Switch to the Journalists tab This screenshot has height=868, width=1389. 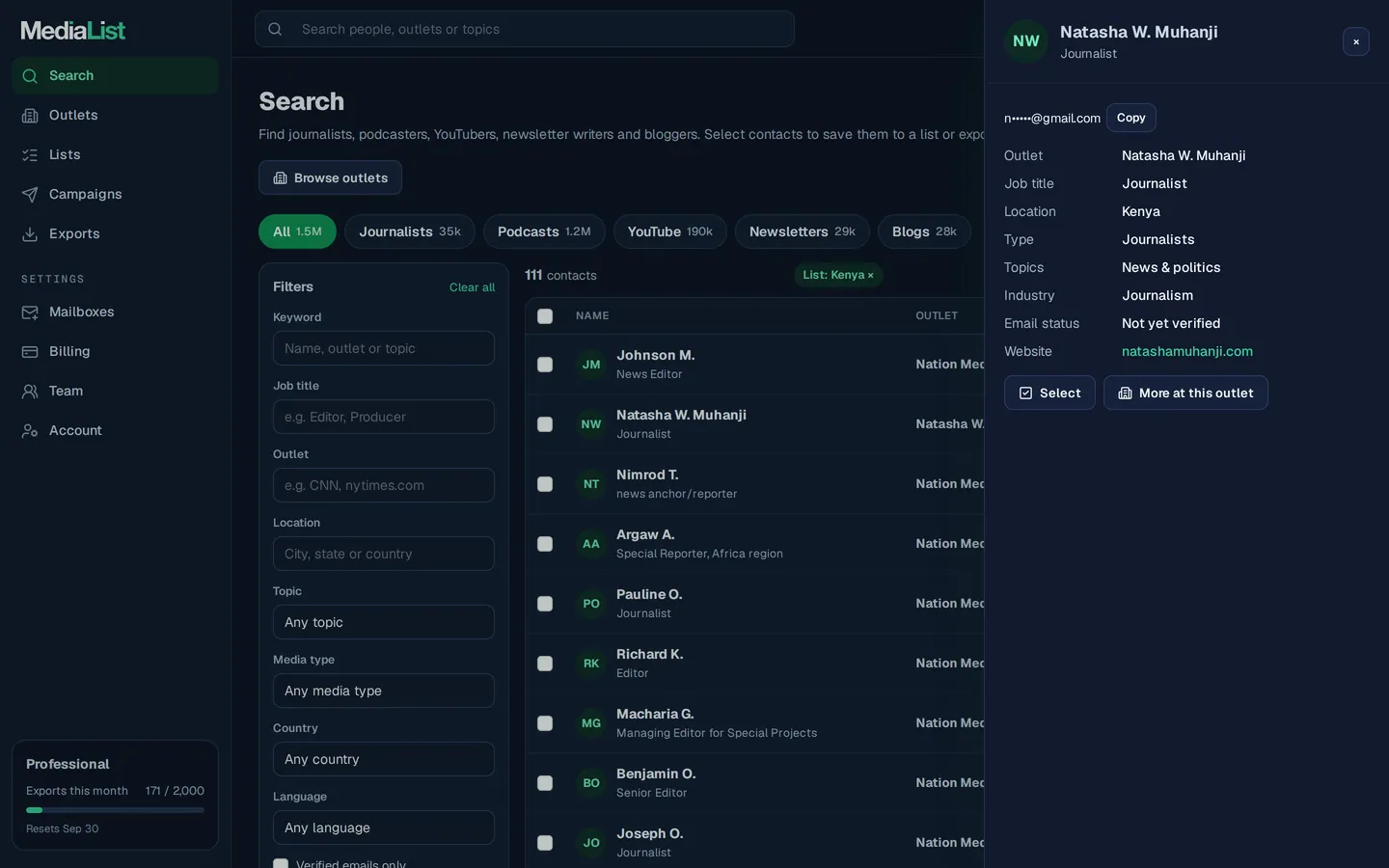pos(410,231)
